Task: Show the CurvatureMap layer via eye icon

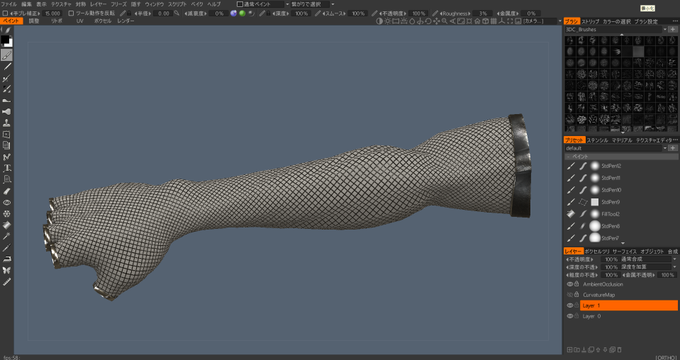Action: tap(570, 295)
